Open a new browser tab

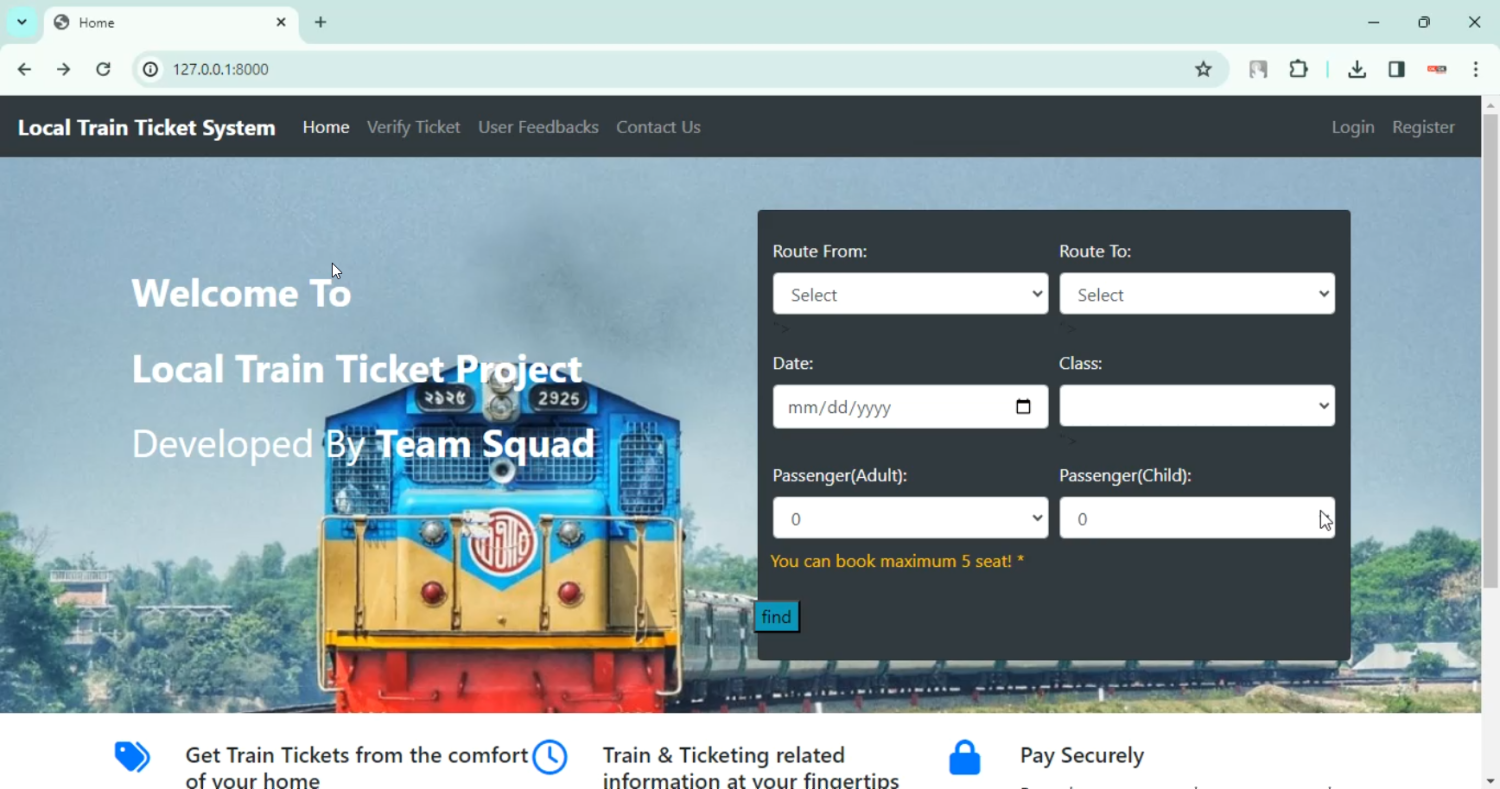click(320, 22)
